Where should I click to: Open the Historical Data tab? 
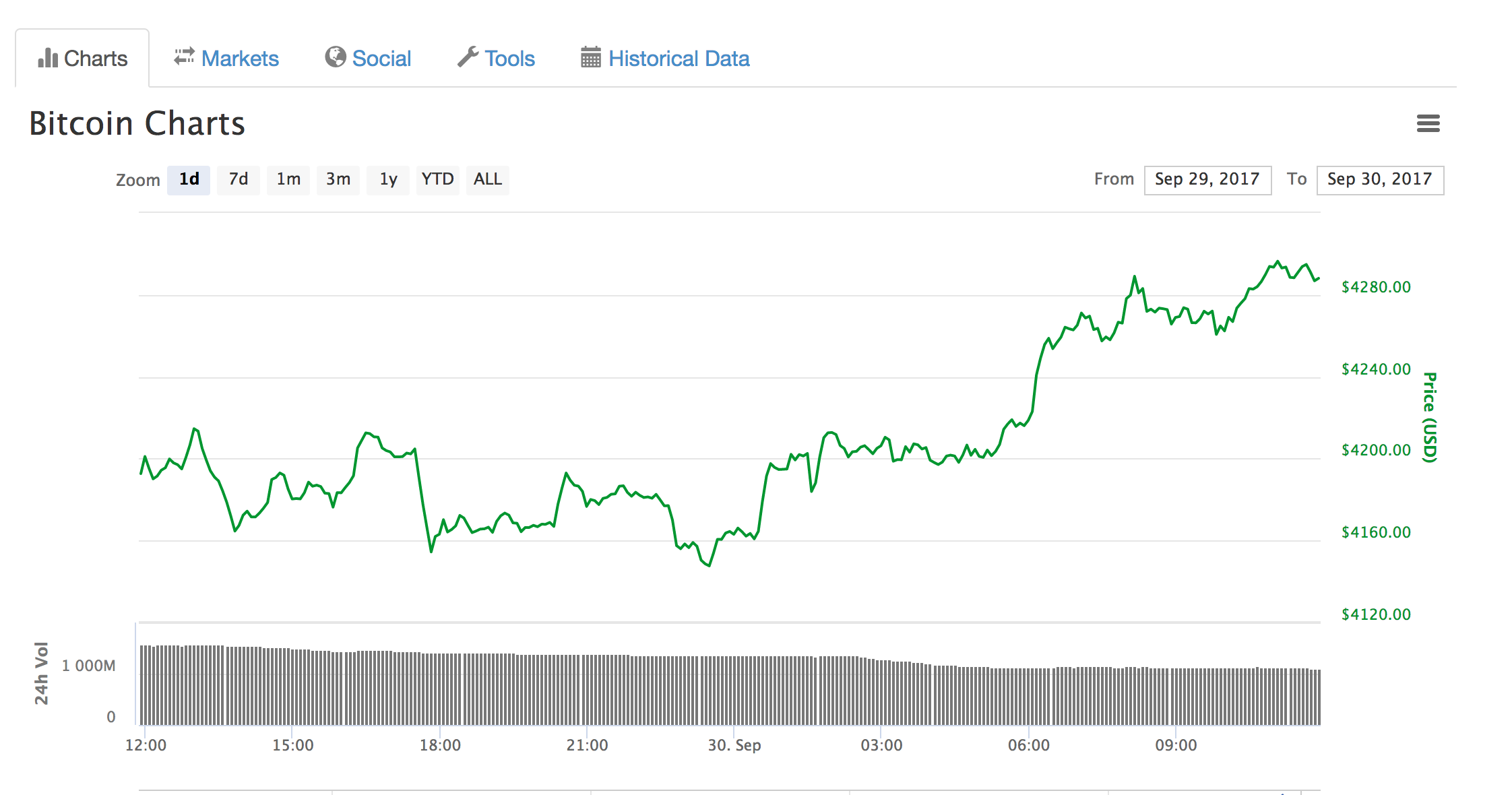(x=679, y=59)
